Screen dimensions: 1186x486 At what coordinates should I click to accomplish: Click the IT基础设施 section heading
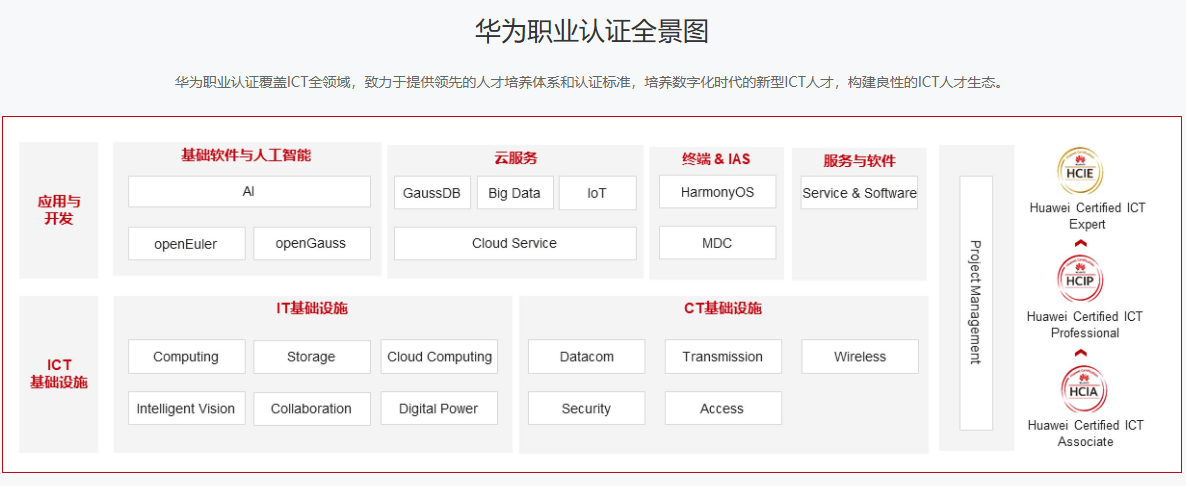click(312, 308)
